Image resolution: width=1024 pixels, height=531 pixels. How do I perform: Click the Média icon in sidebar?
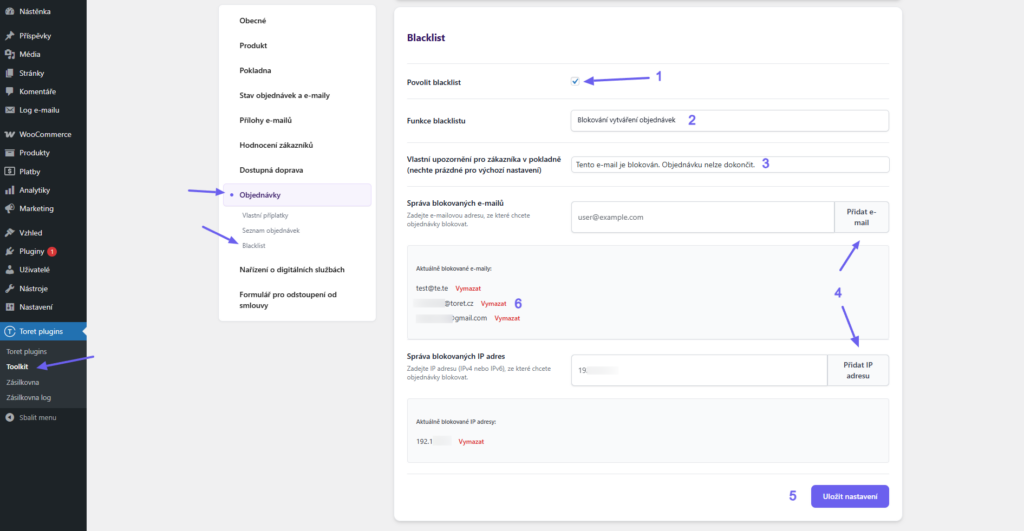(x=10, y=54)
